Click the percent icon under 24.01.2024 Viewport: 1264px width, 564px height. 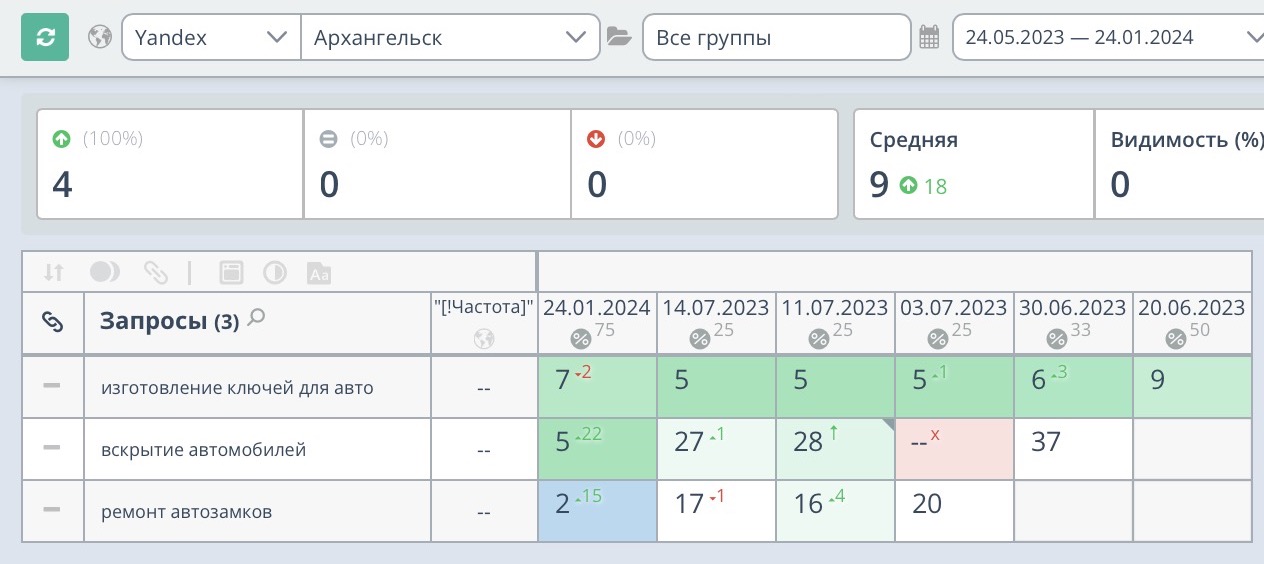coord(580,339)
